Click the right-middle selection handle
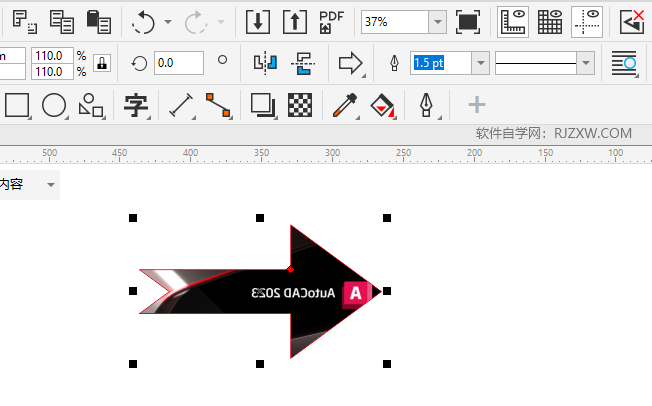This screenshot has width=652, height=406. click(x=387, y=291)
